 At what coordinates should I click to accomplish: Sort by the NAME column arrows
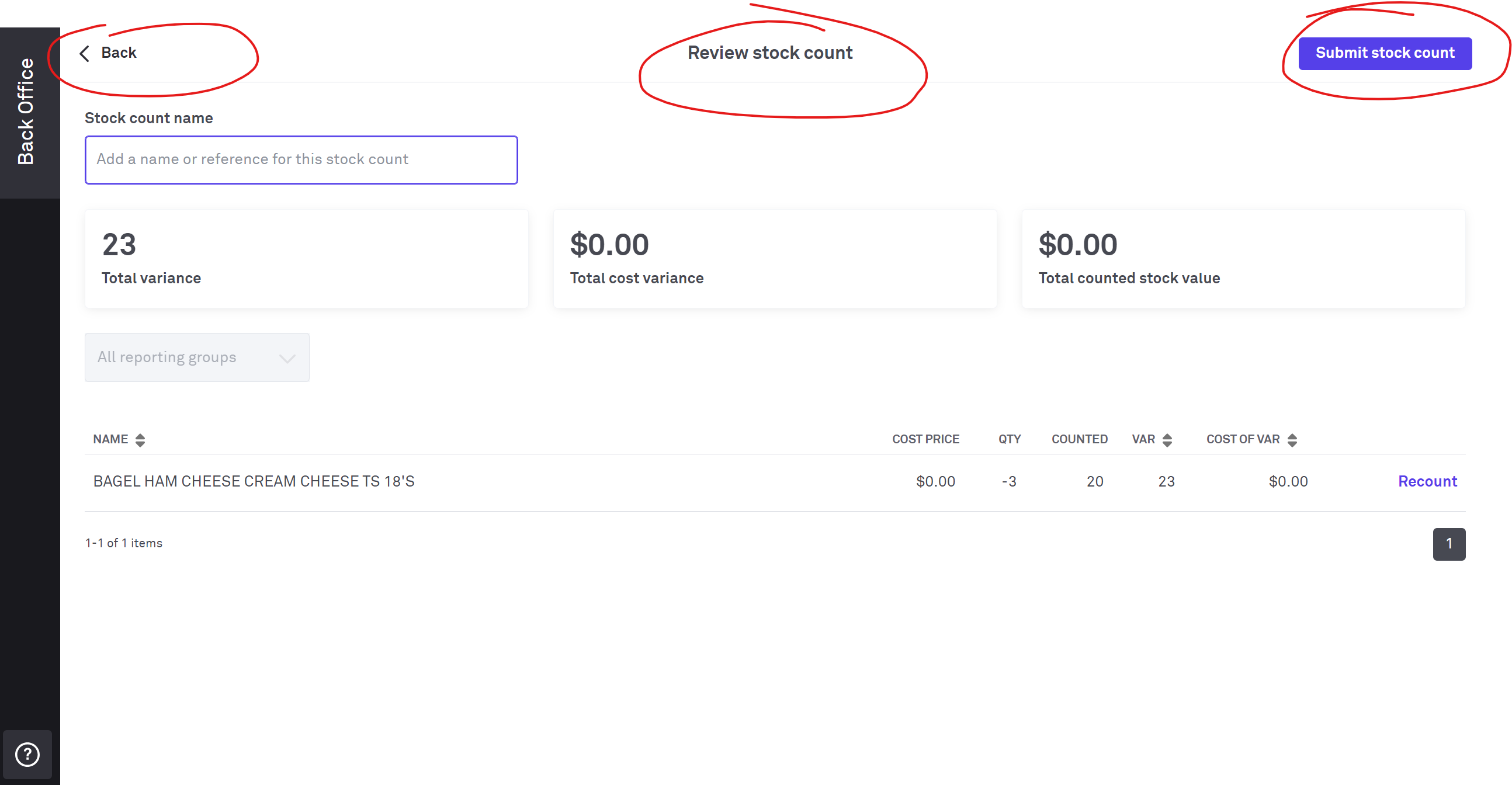[x=140, y=440]
